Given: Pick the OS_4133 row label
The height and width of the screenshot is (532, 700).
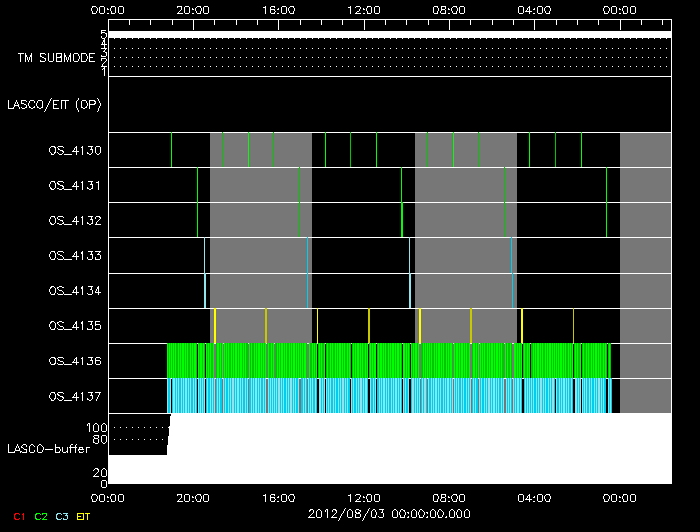Looking at the screenshot, I should pyautogui.click(x=75, y=256).
